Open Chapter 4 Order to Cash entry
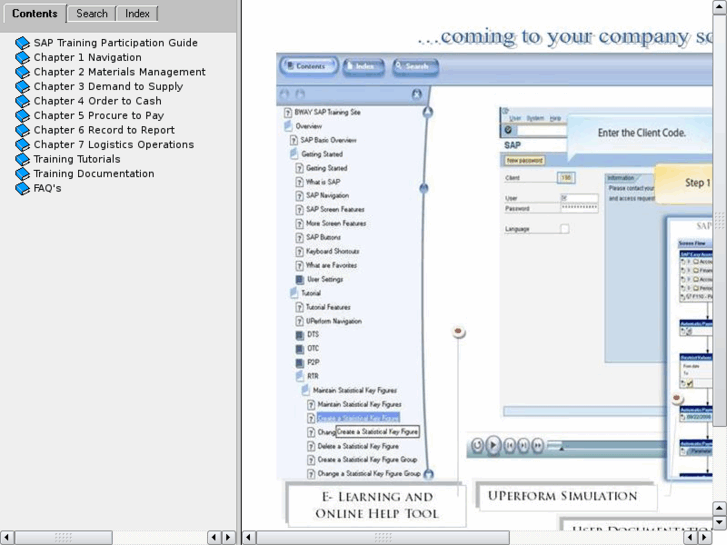The image size is (727, 545). click(97, 101)
